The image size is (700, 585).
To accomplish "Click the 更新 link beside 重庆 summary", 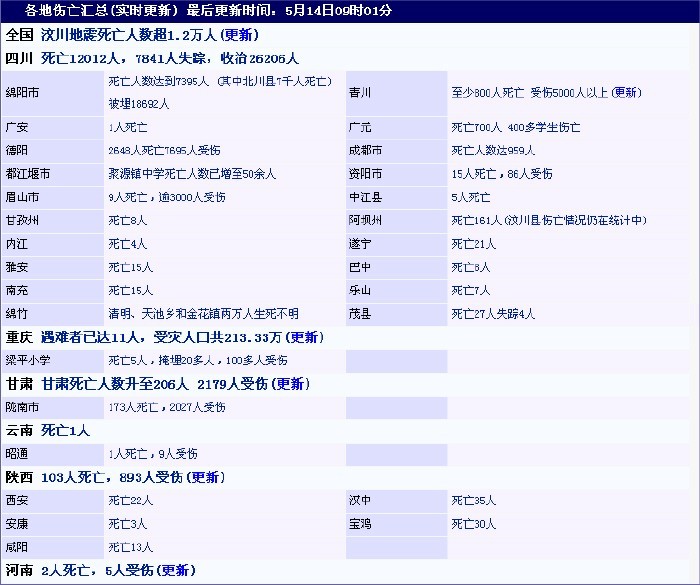I will pos(304,337).
